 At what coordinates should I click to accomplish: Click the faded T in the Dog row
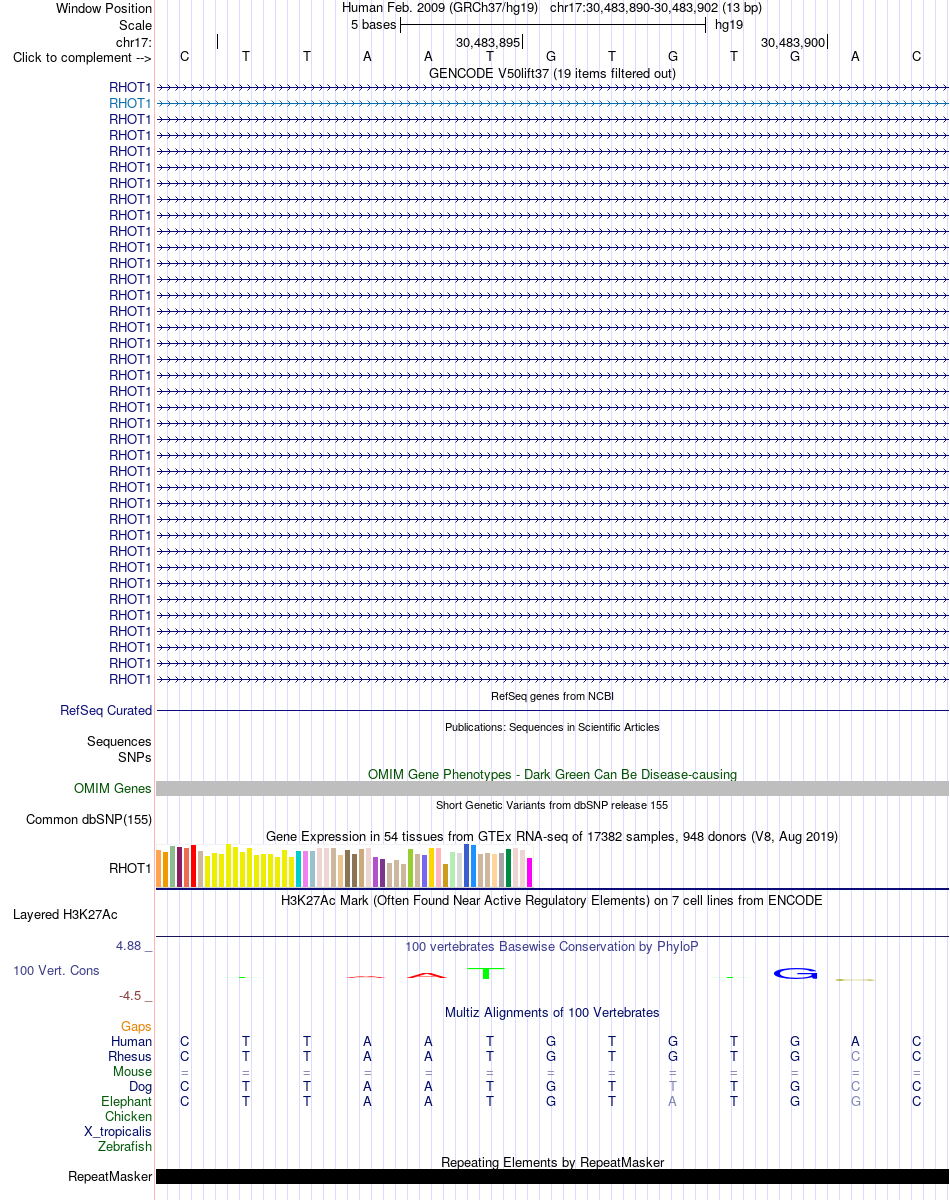point(673,1086)
